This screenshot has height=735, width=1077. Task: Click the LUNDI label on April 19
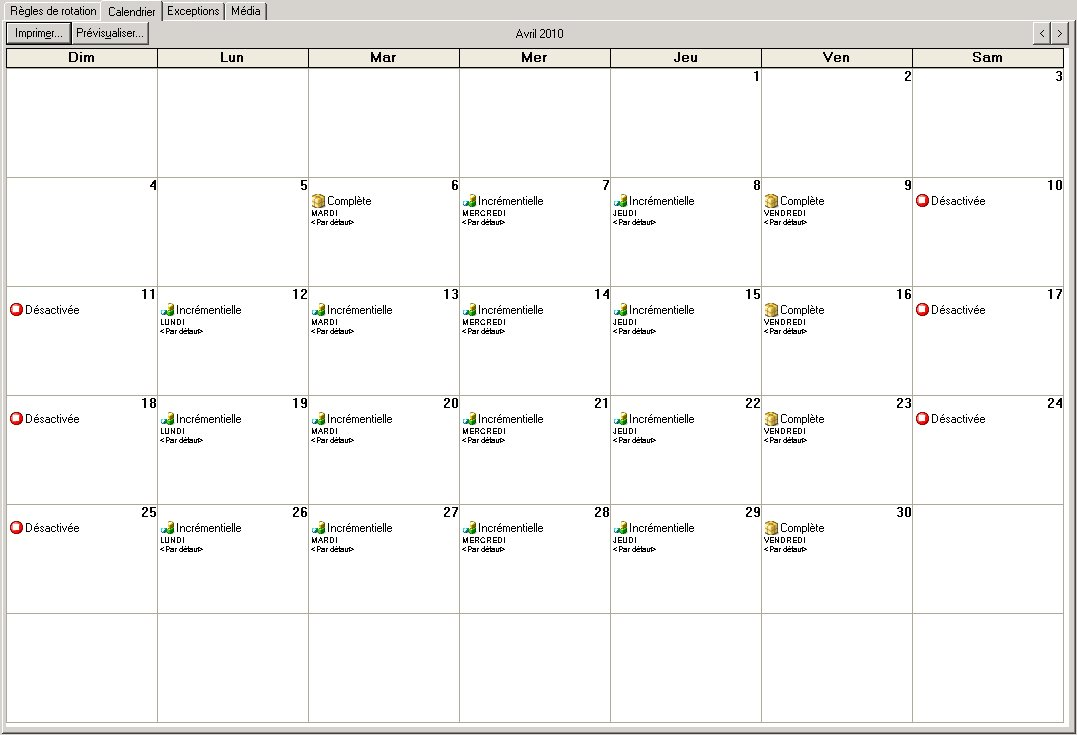(x=172, y=431)
